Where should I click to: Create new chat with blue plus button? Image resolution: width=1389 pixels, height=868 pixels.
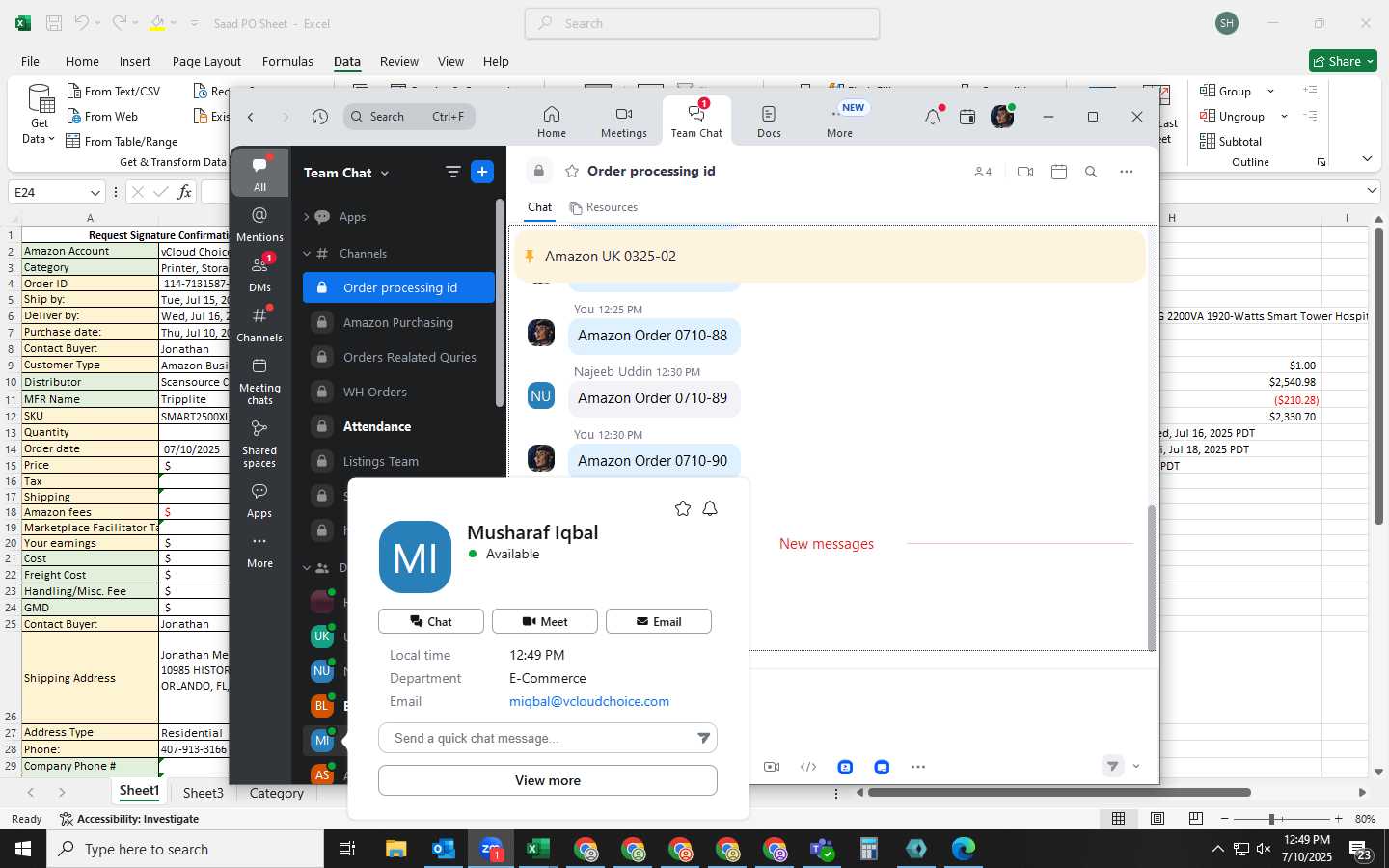(482, 172)
